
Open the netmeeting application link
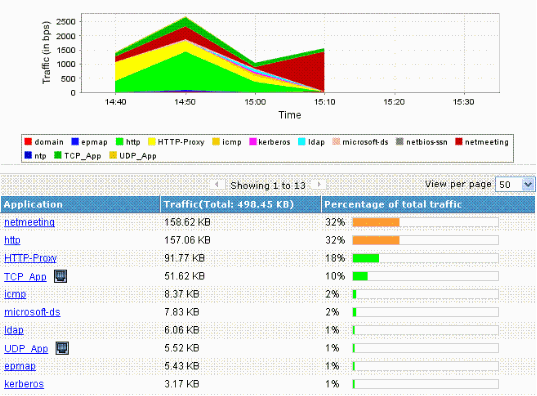tap(29, 222)
